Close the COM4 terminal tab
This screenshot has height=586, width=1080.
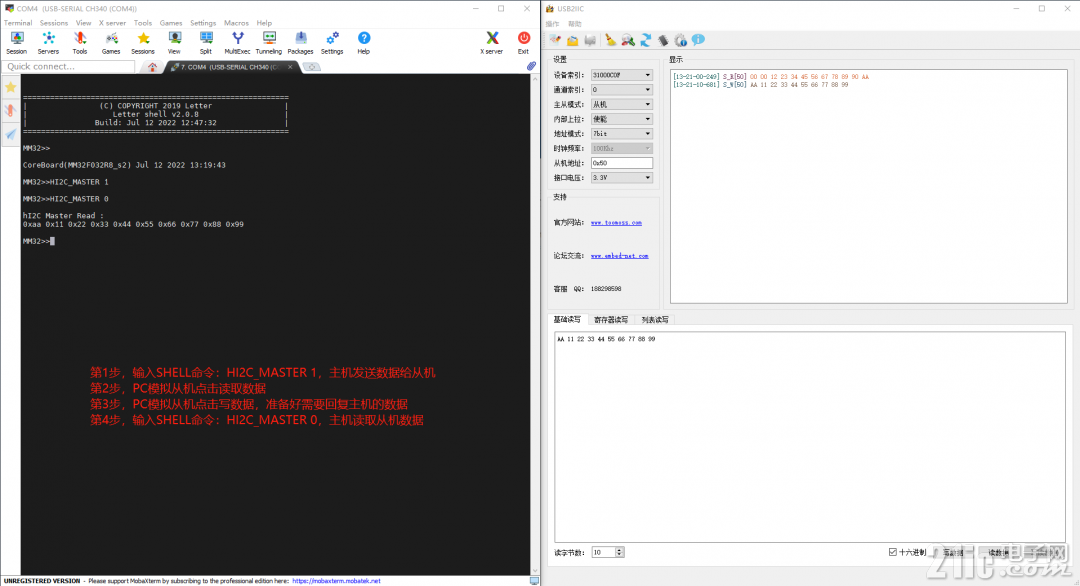(x=291, y=67)
